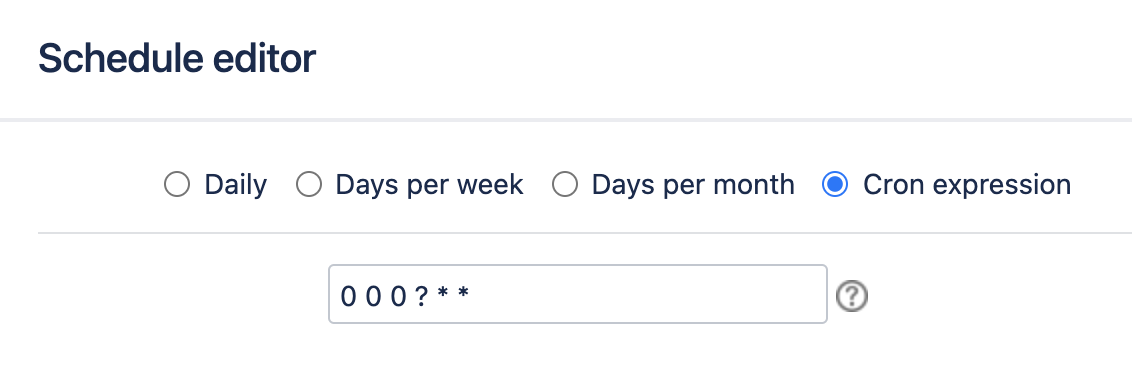Open the cron expression help icon
The width and height of the screenshot is (1132, 384).
coord(852,295)
